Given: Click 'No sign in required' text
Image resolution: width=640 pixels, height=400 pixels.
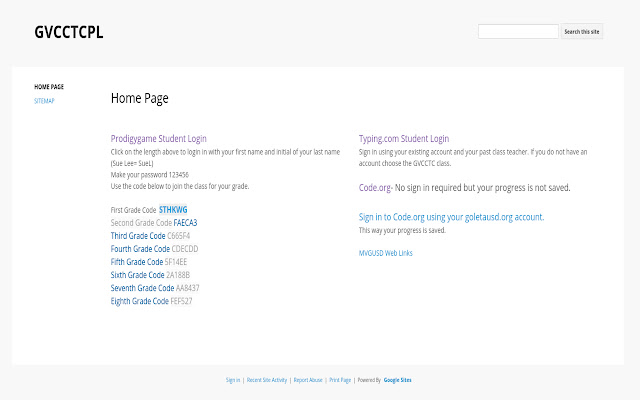Looking at the screenshot, I should (482, 188).
